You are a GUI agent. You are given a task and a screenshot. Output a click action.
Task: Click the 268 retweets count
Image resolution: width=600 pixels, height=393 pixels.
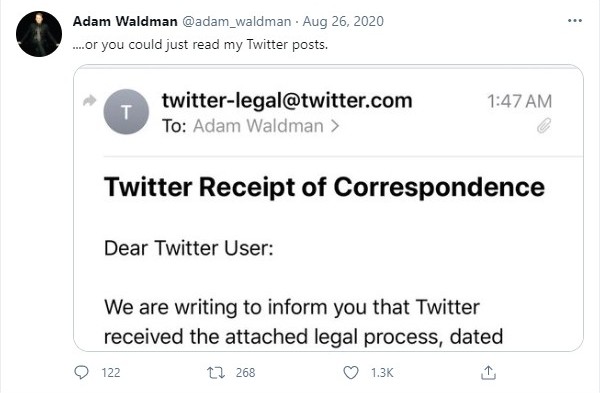click(x=245, y=373)
